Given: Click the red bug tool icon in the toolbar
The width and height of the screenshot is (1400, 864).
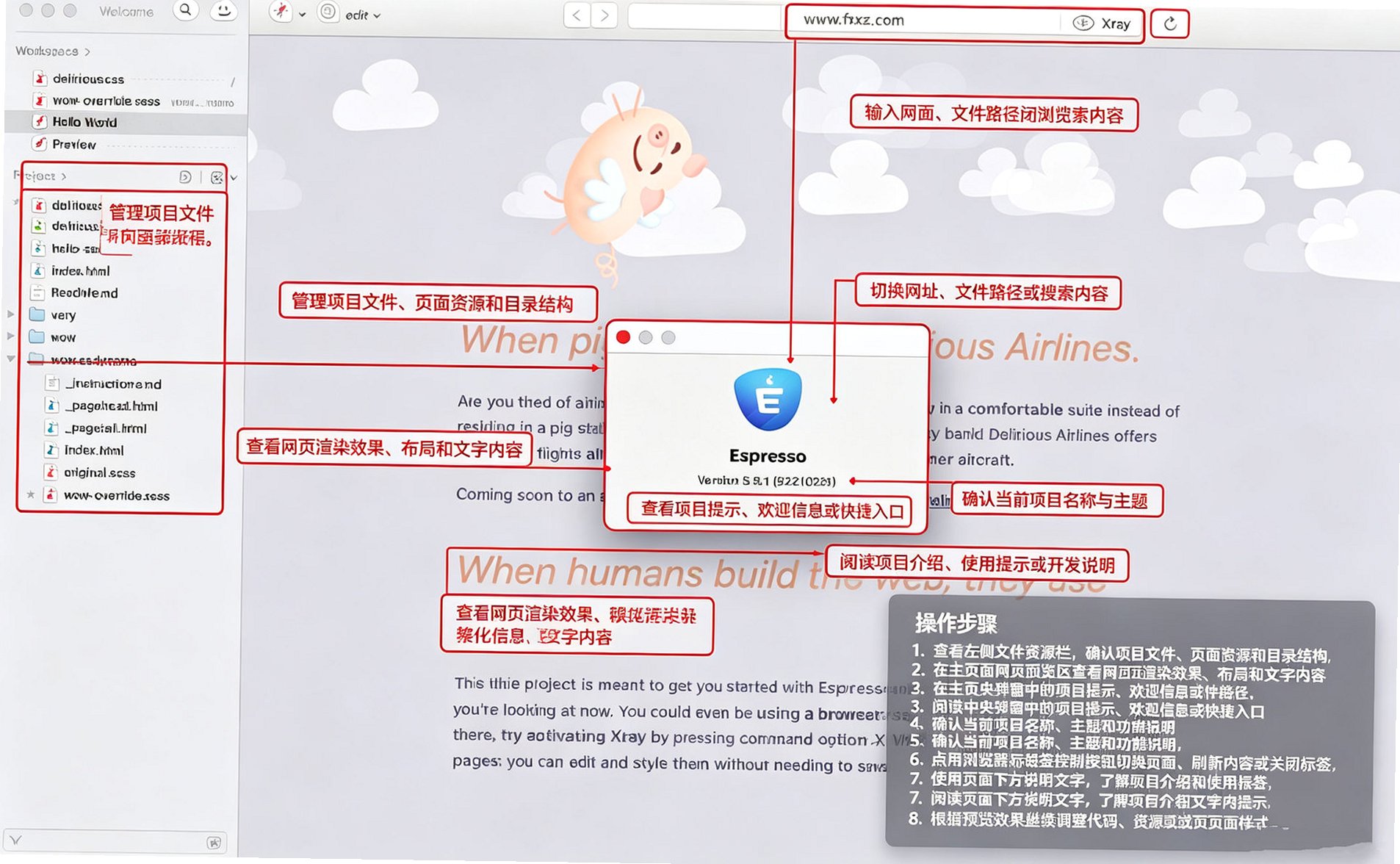Looking at the screenshot, I should [281, 12].
